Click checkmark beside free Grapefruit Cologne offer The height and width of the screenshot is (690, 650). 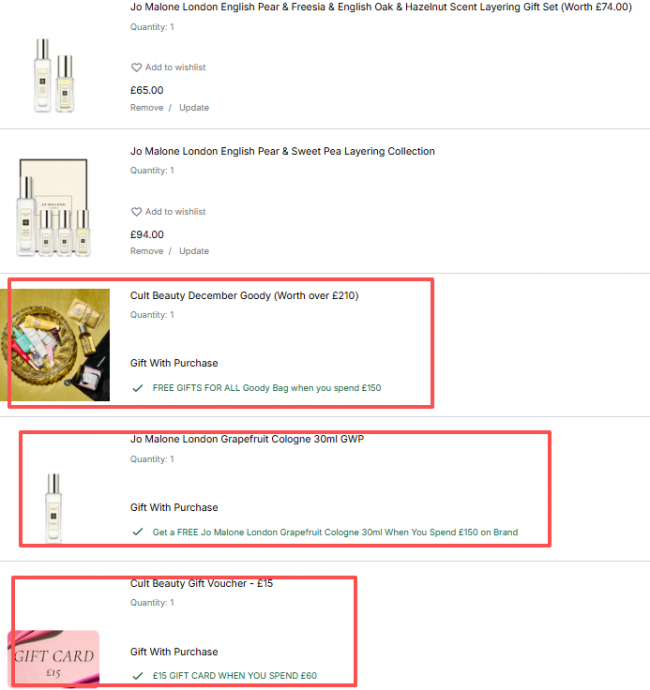(138, 532)
